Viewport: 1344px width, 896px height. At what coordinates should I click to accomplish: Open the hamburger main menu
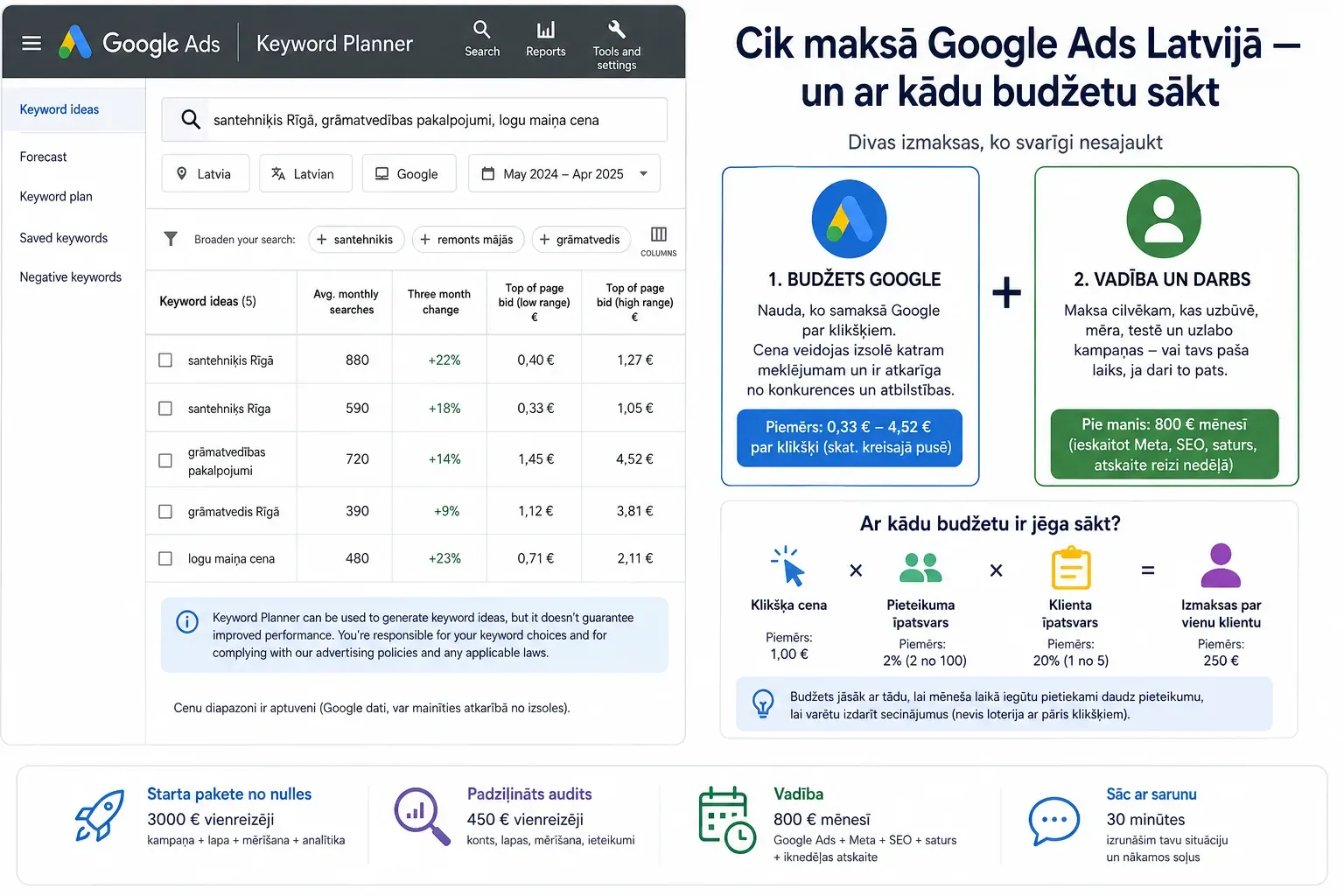pos(31,43)
